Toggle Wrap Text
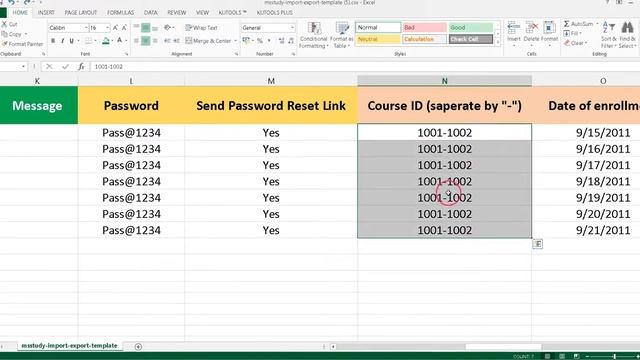Screen dimensions: 640x360 201,28
